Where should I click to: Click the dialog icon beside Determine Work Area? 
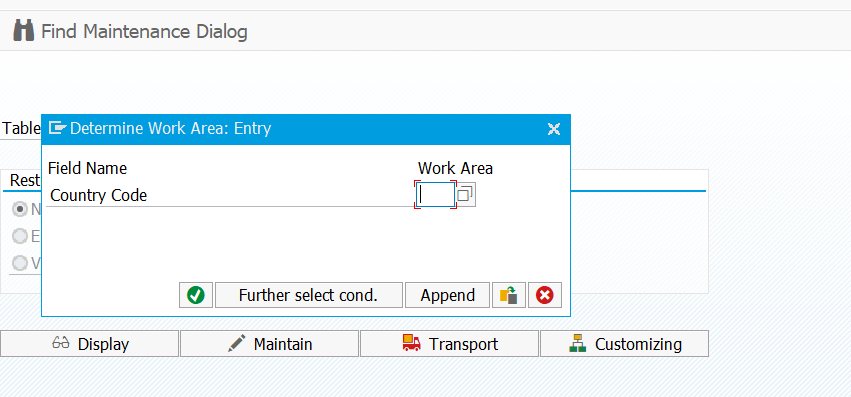[x=58, y=129]
